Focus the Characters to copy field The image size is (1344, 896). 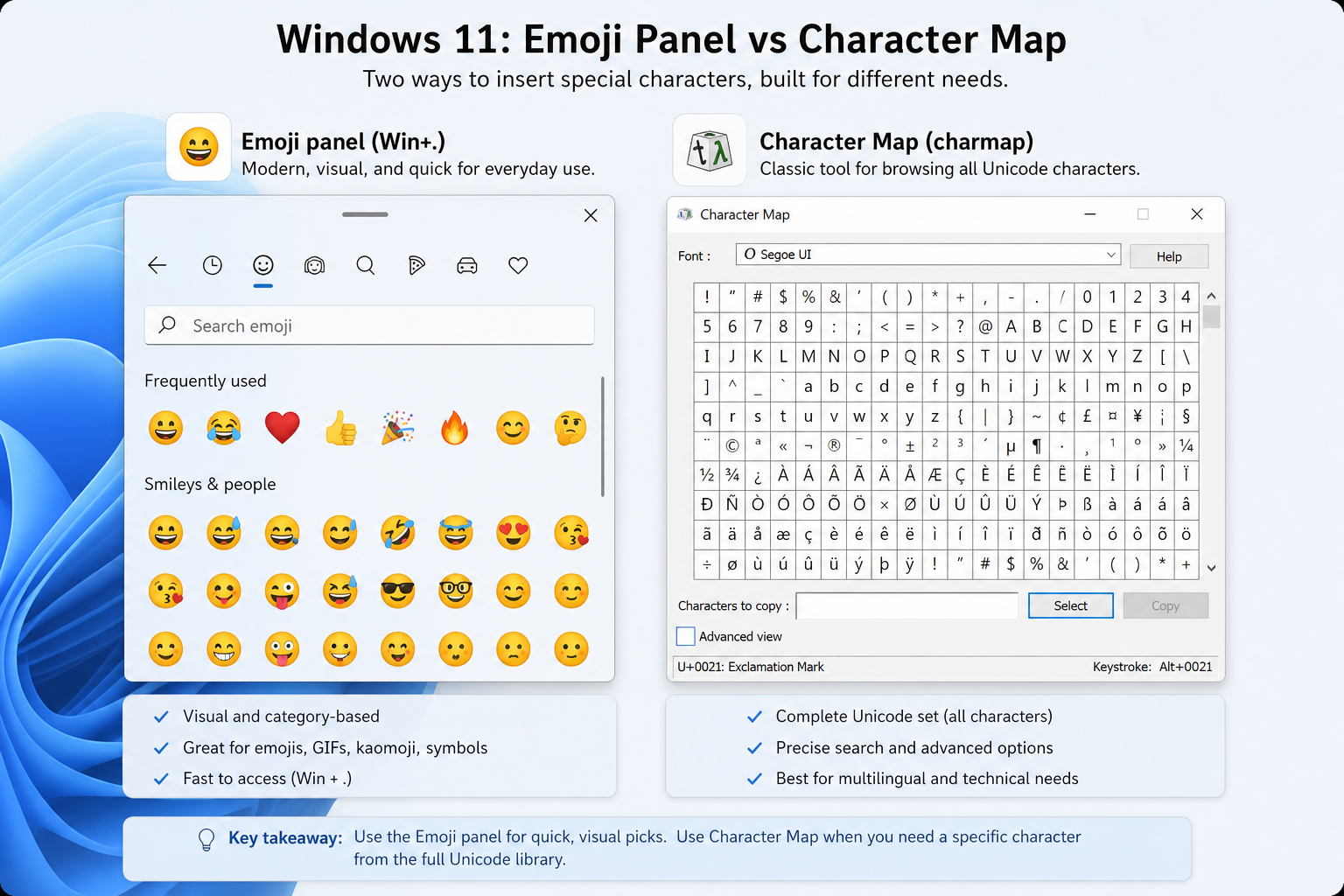907,605
